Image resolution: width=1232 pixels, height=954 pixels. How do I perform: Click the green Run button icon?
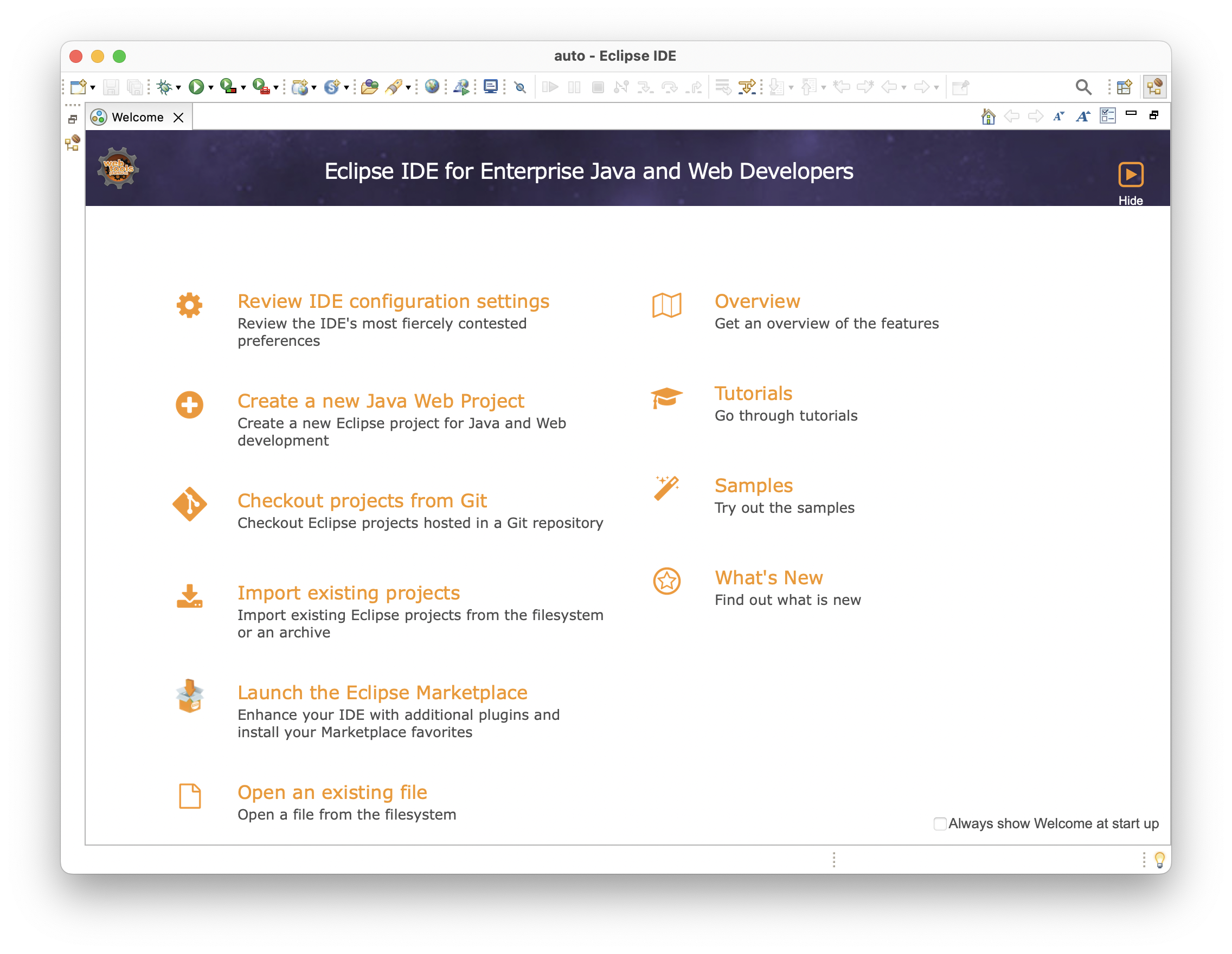pyautogui.click(x=196, y=87)
